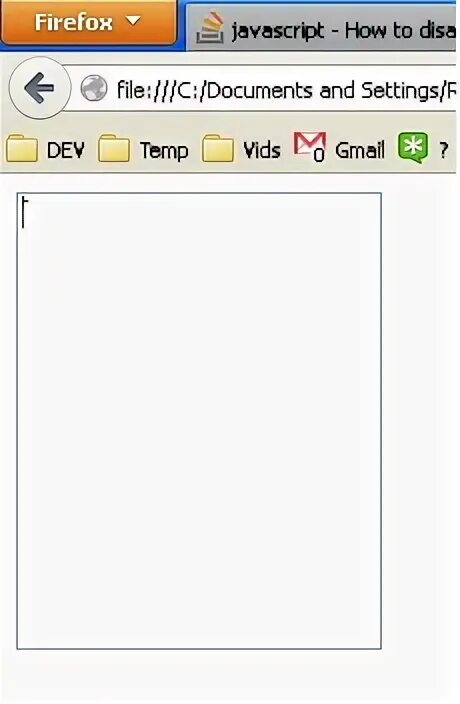Click the Stack Overflow favicon on tab
This screenshot has height=704, width=460.
(210, 28)
